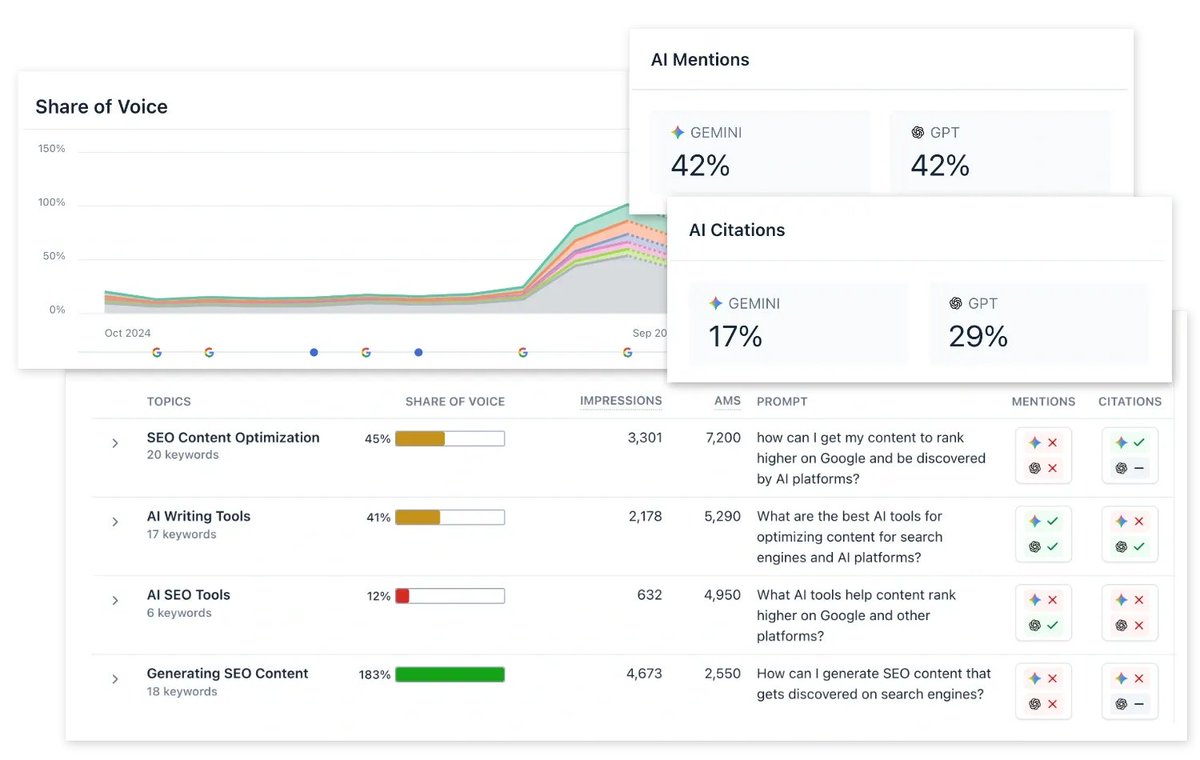Expand the AI SEO Tools topic row

pos(115,600)
